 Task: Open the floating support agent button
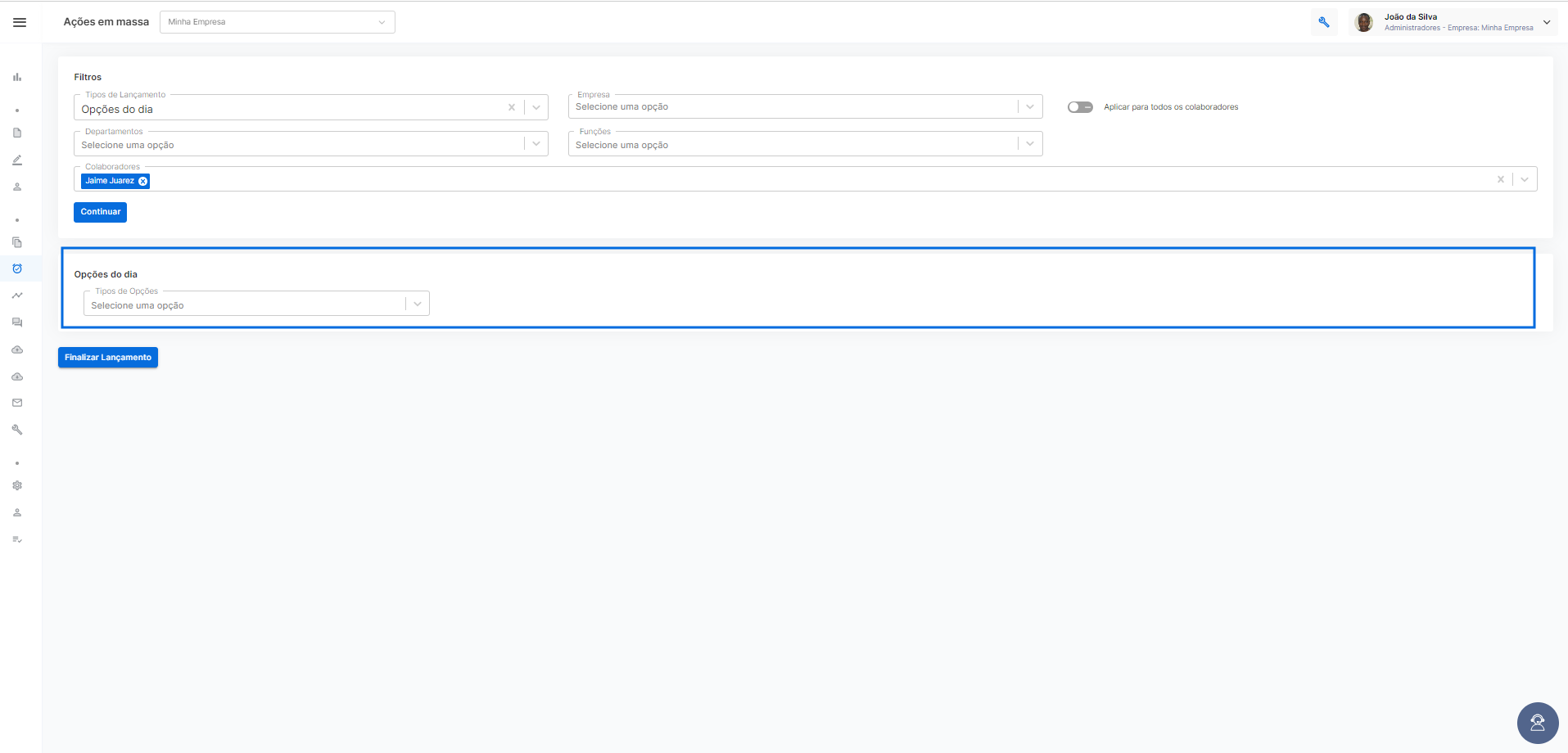point(1538,723)
